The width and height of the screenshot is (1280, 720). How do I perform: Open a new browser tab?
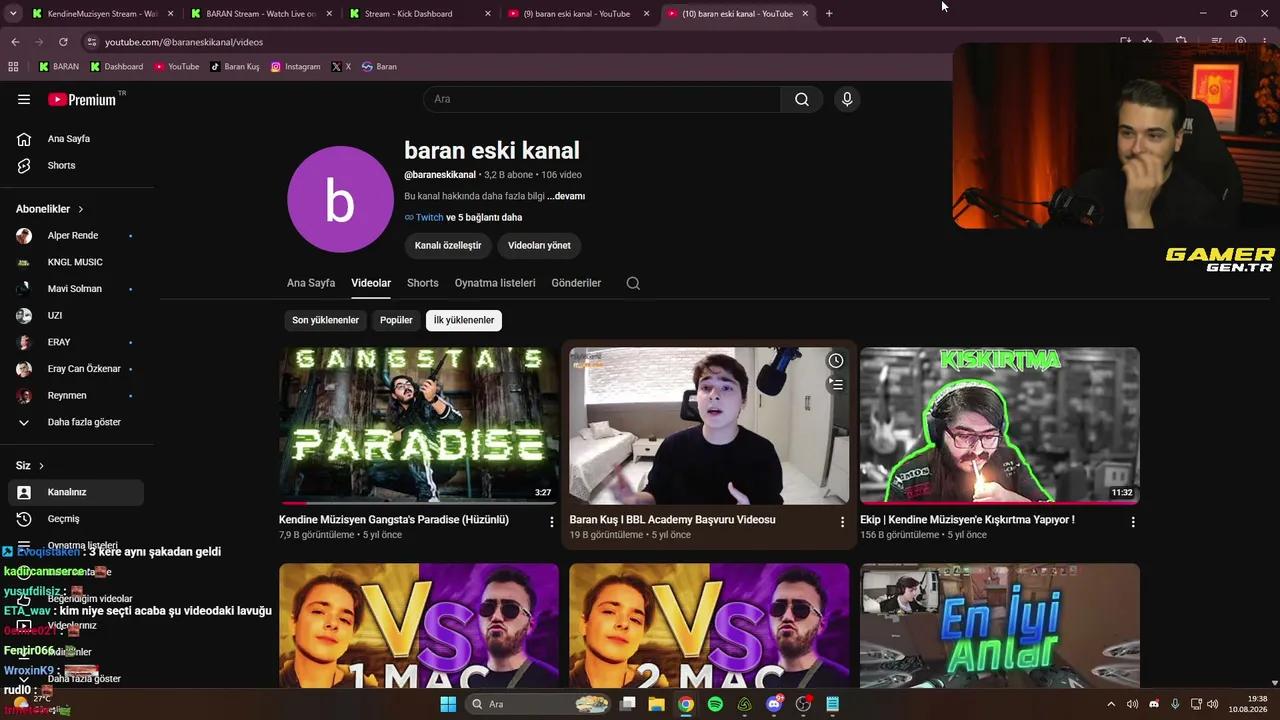(x=829, y=13)
